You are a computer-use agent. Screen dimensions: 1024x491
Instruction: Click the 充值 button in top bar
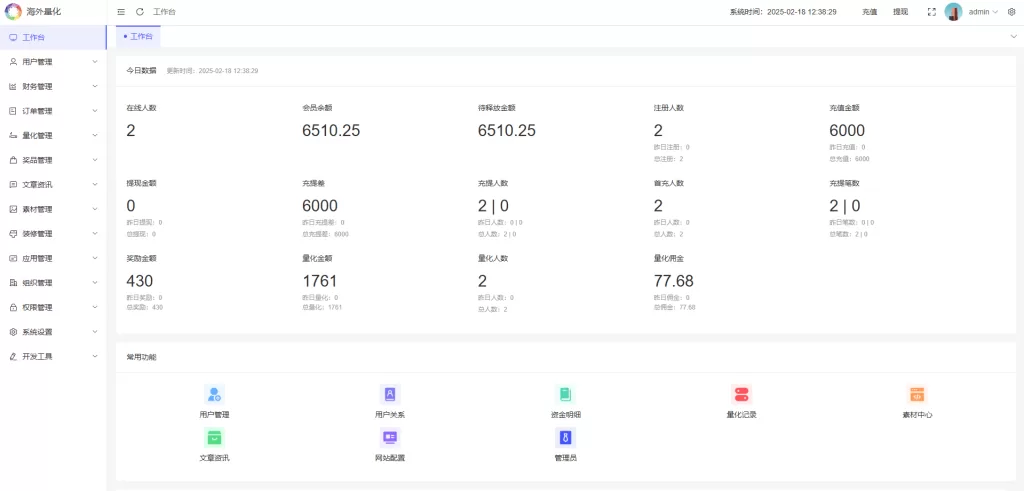click(x=869, y=12)
